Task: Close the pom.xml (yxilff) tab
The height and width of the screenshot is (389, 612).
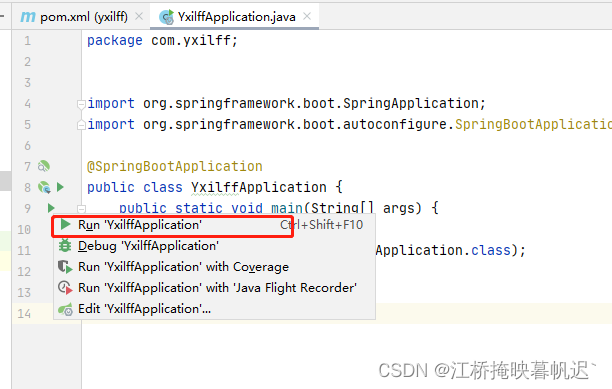Action: [139, 16]
